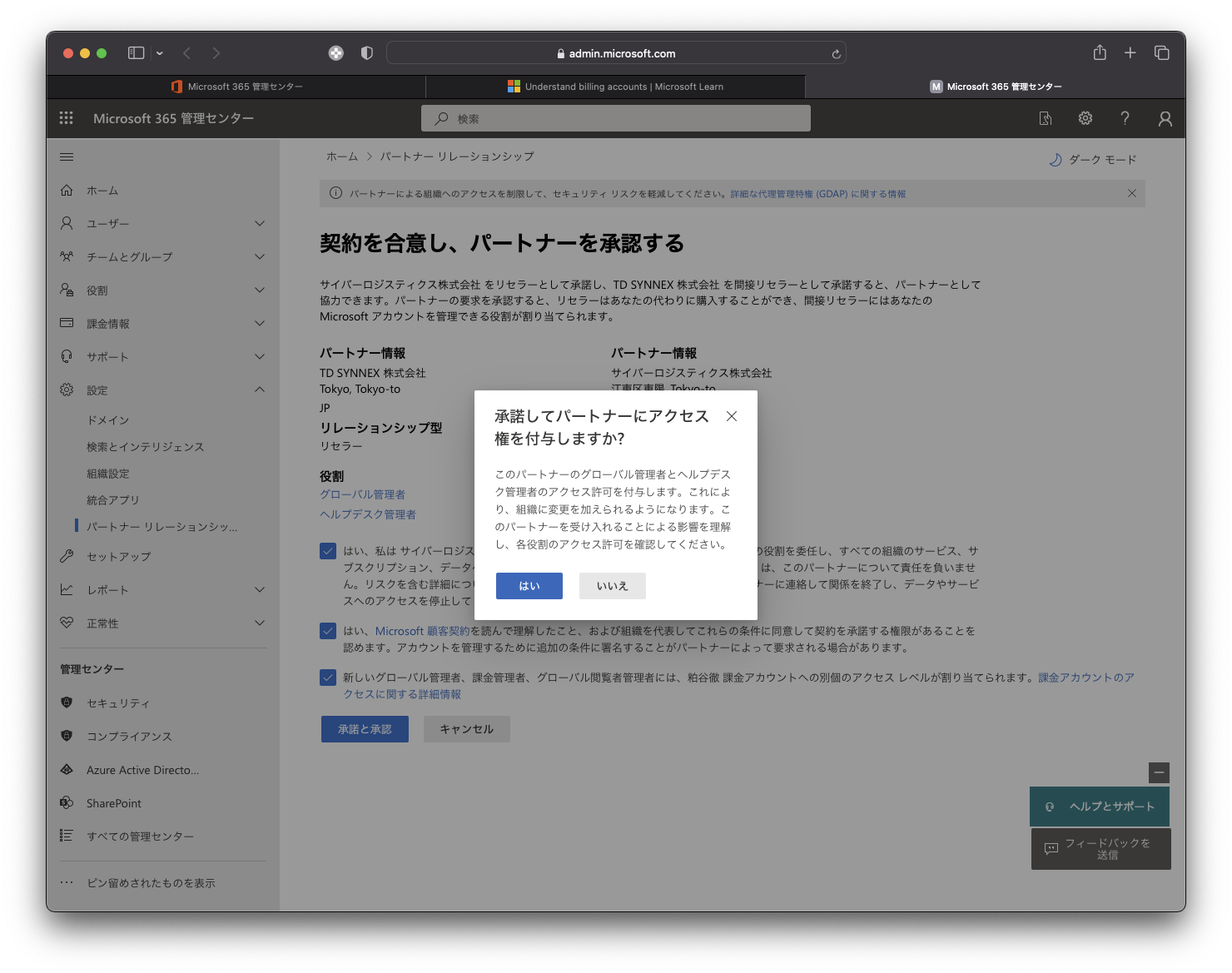Viewport: 1232px width, 973px height.
Task: Open the help question mark icon
Action: (x=1125, y=118)
